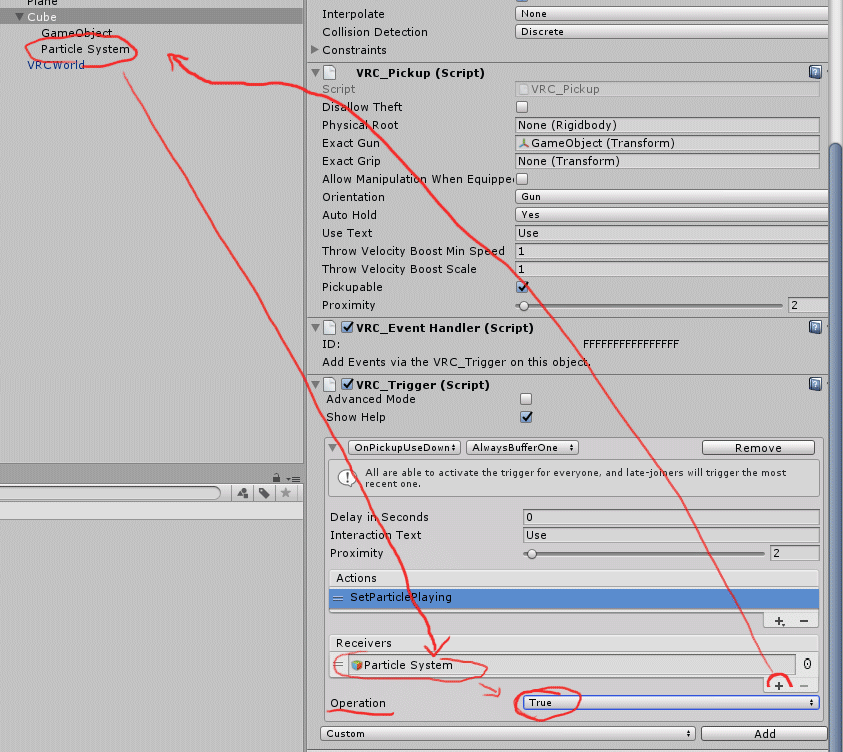Open the Auto Hold dropdown set to Yes
Screen dimensions: 843x752
671,214
